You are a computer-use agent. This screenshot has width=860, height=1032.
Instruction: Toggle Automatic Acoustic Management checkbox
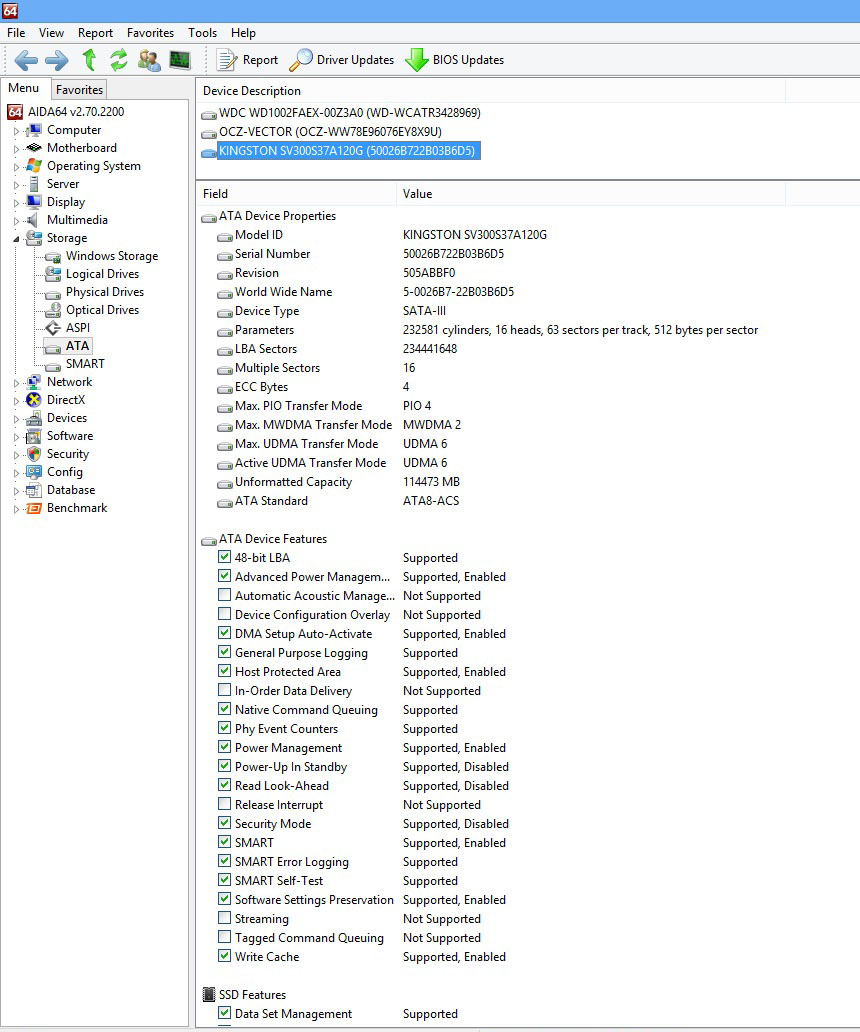point(224,595)
